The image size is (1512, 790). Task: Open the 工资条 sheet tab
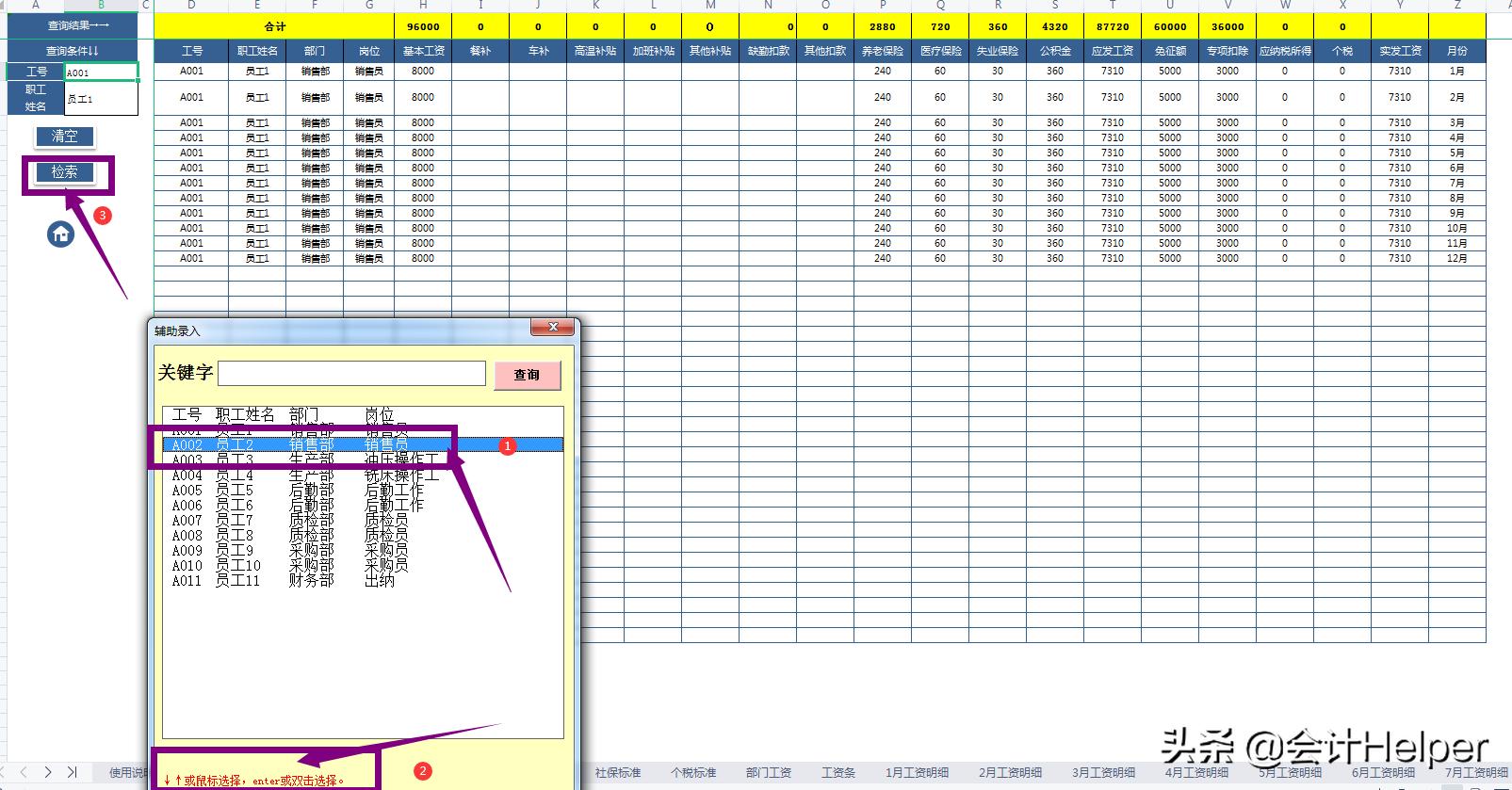coord(838,773)
